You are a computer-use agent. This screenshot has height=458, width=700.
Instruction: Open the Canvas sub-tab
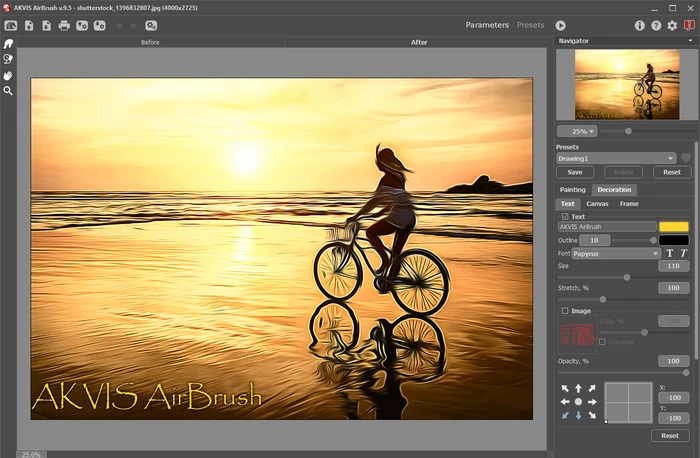[597, 204]
